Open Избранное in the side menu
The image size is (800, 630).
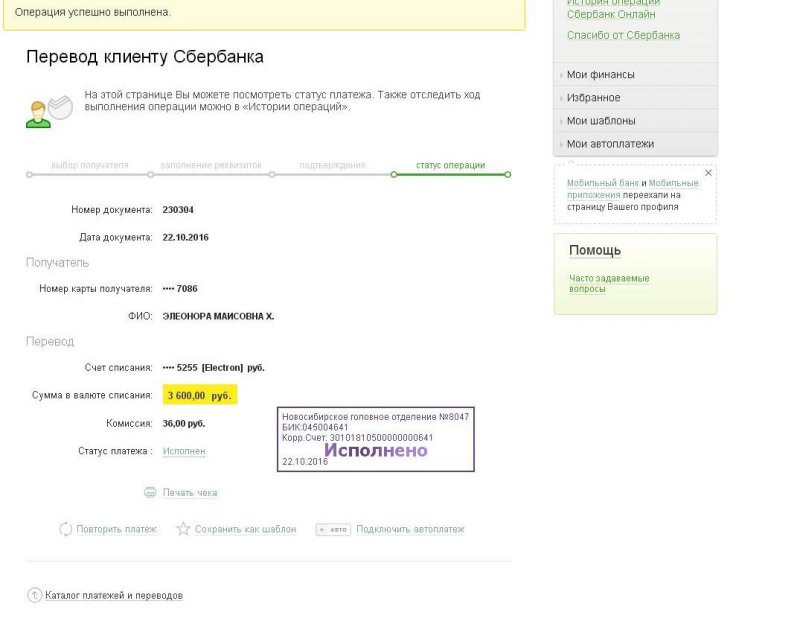(x=593, y=97)
